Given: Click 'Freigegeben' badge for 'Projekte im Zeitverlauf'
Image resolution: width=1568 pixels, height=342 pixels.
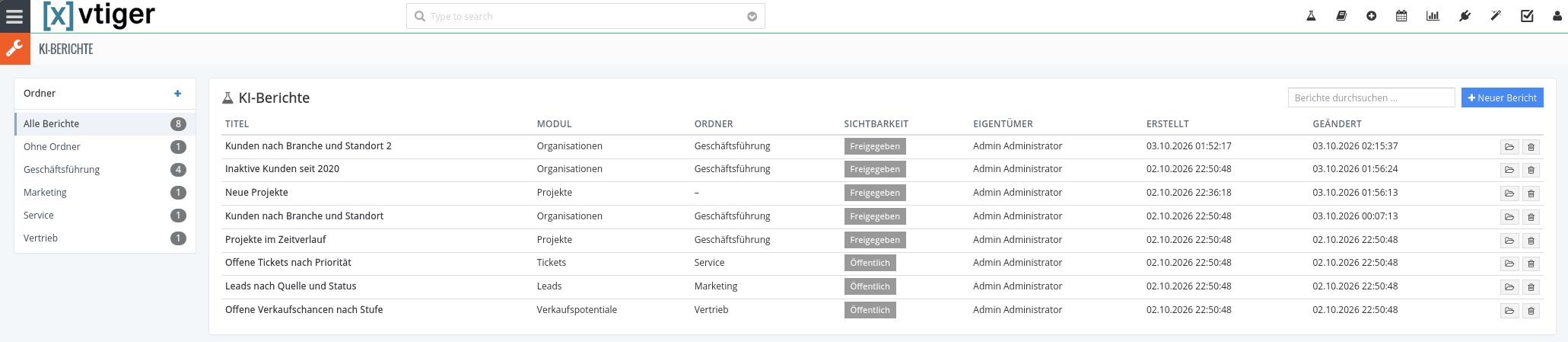Looking at the screenshot, I should pyautogui.click(x=875, y=240).
